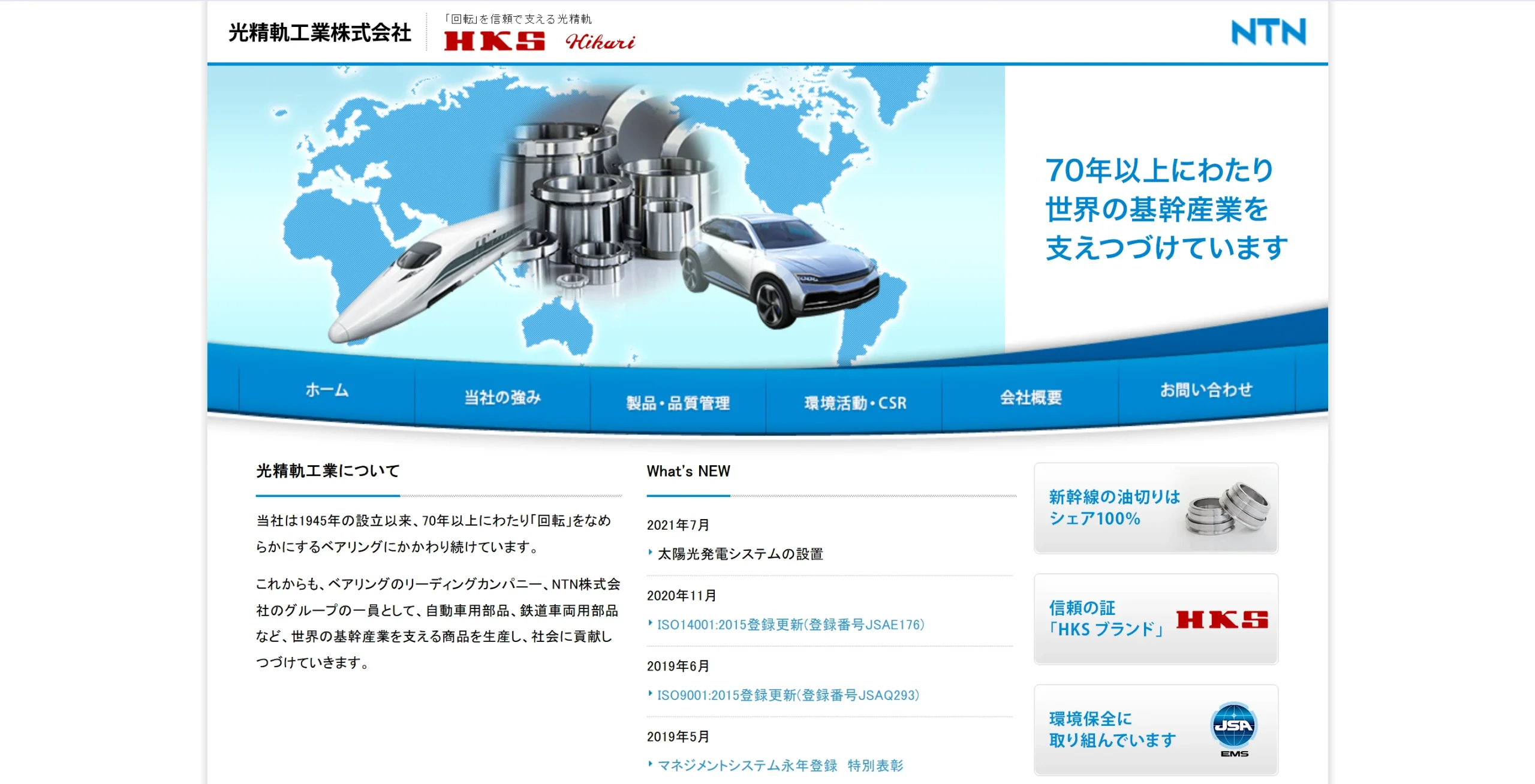Screen dimensions: 1535x784
Task: Open the 当社の強み menu item
Action: [x=502, y=397]
